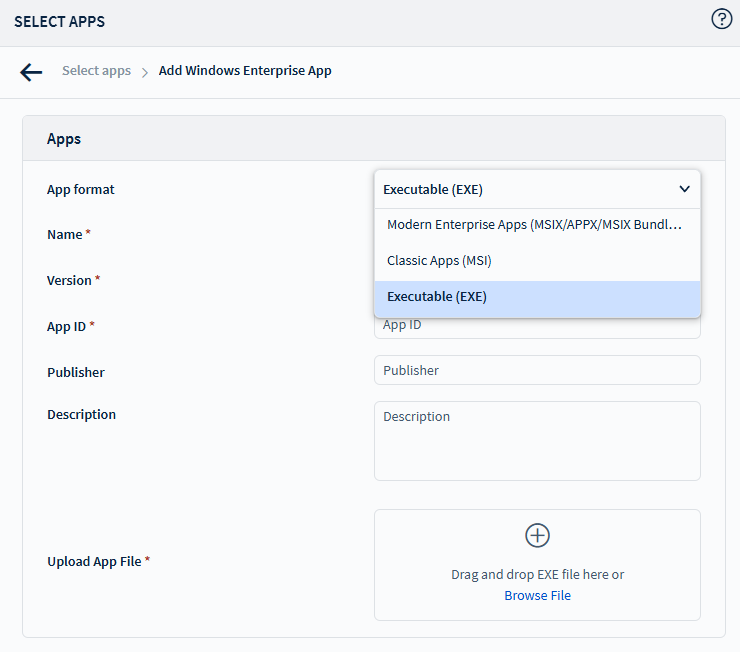Pick highlighted Executable (EXE) list option
740x652 pixels.
[437, 297]
